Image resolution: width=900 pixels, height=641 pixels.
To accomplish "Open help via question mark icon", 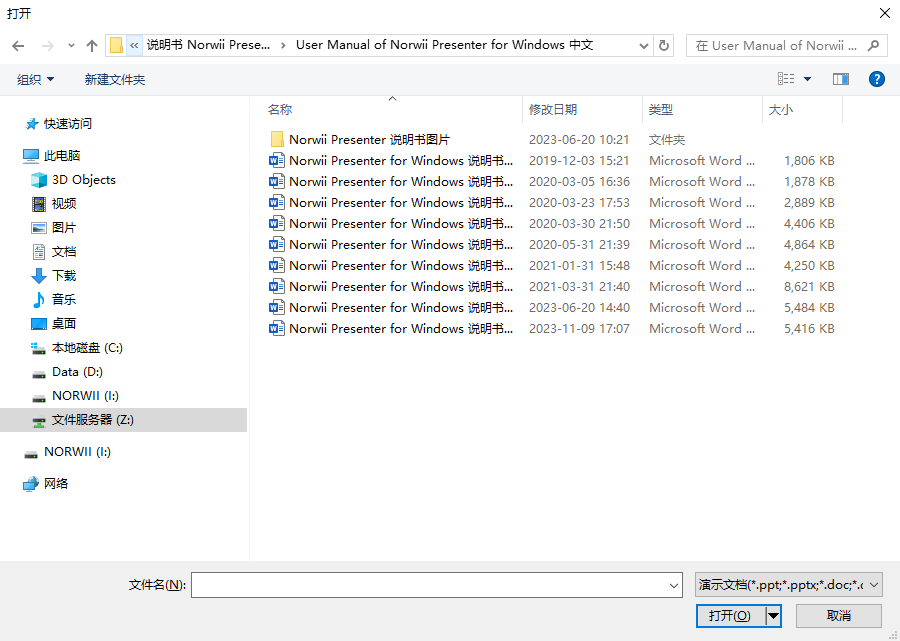I will pyautogui.click(x=876, y=79).
